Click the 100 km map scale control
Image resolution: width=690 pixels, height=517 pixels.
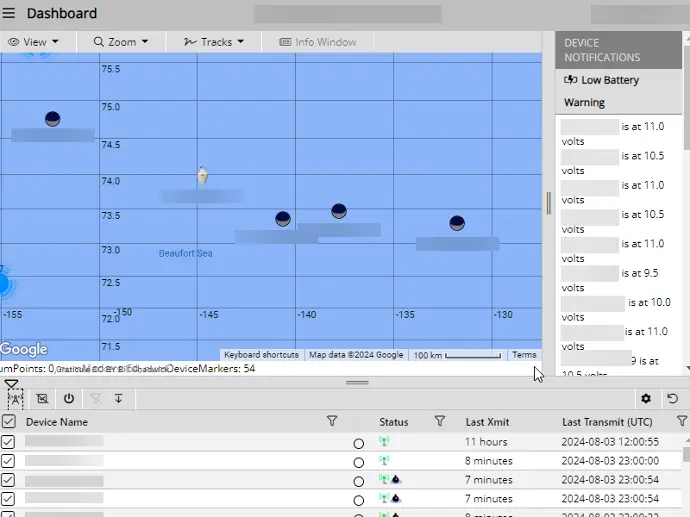(x=457, y=355)
